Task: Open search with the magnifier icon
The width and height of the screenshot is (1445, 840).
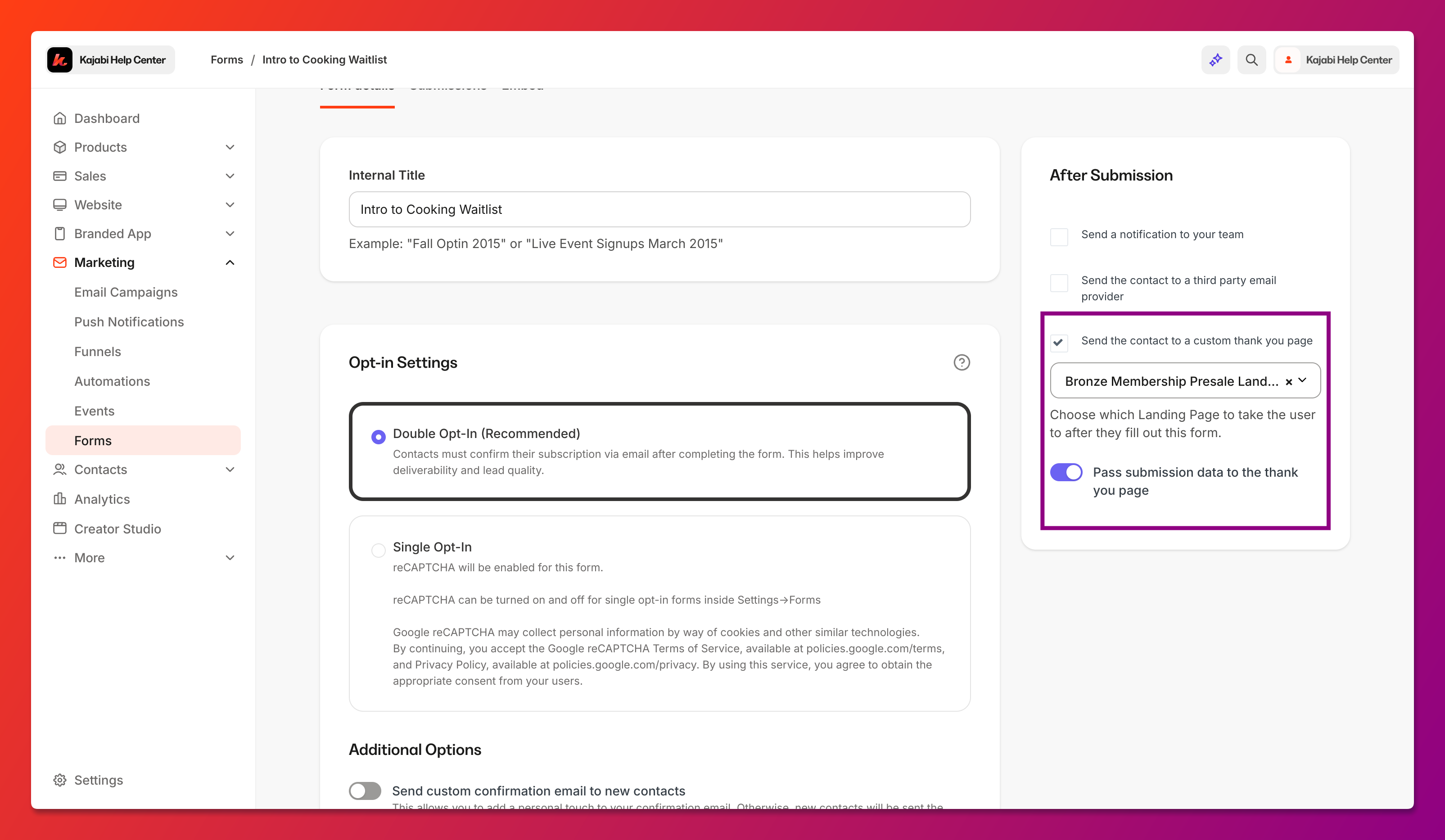Action: [x=1252, y=59]
